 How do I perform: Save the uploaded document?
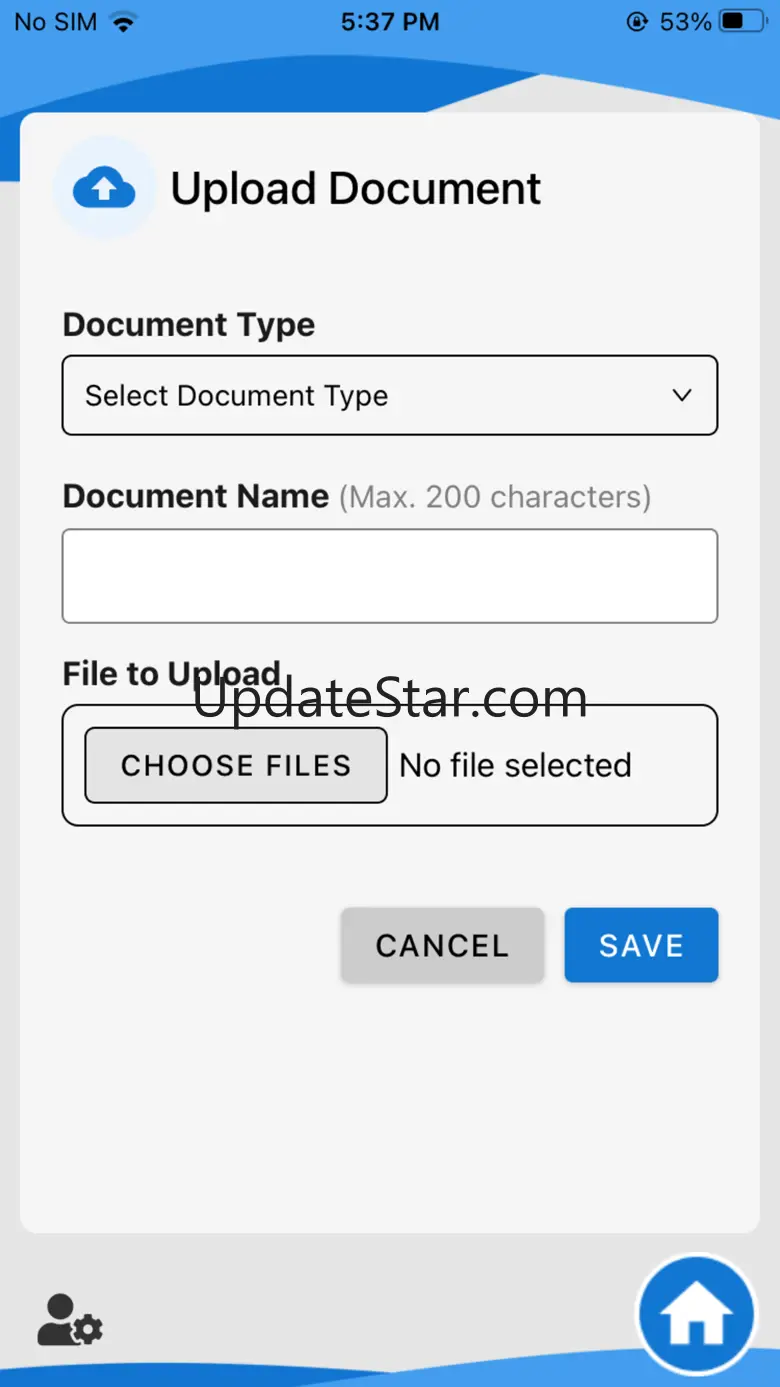pos(641,945)
